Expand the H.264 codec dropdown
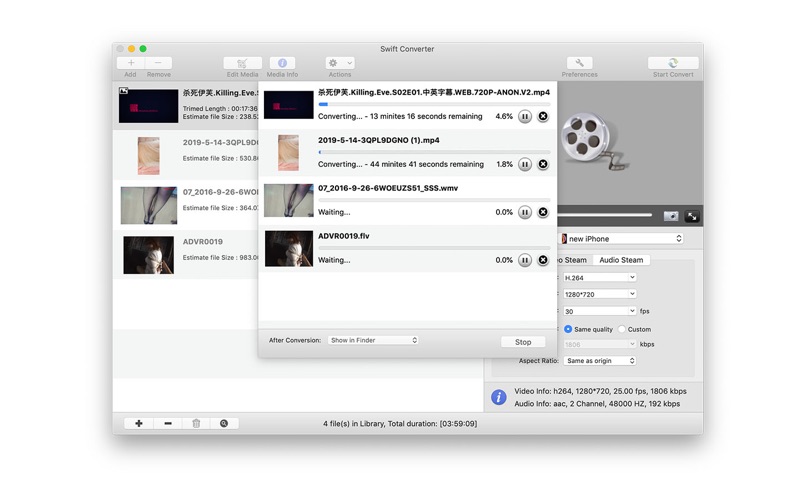Viewport: 800px width, 500px height. [x=598, y=277]
